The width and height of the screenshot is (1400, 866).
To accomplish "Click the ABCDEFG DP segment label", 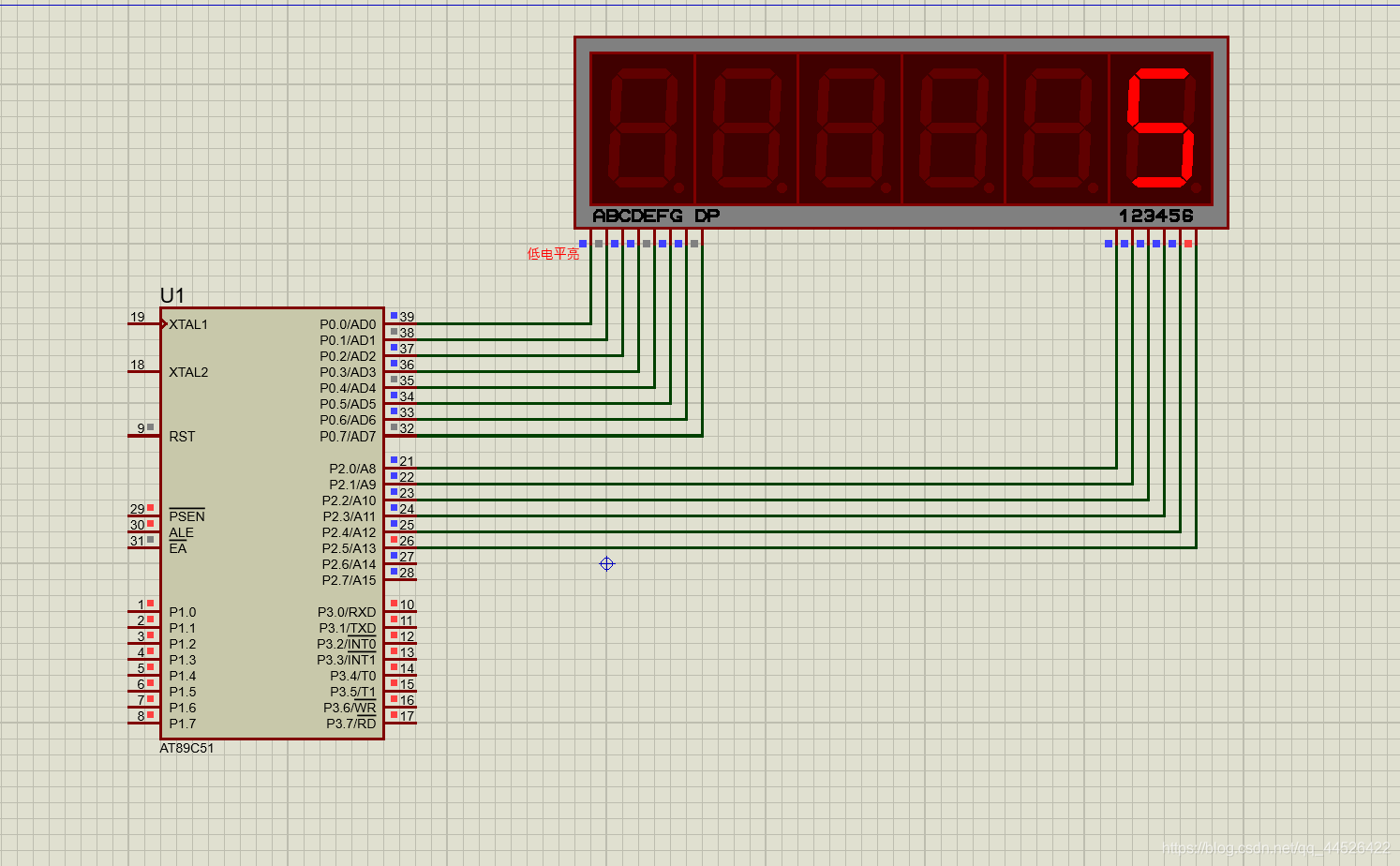I will (656, 216).
